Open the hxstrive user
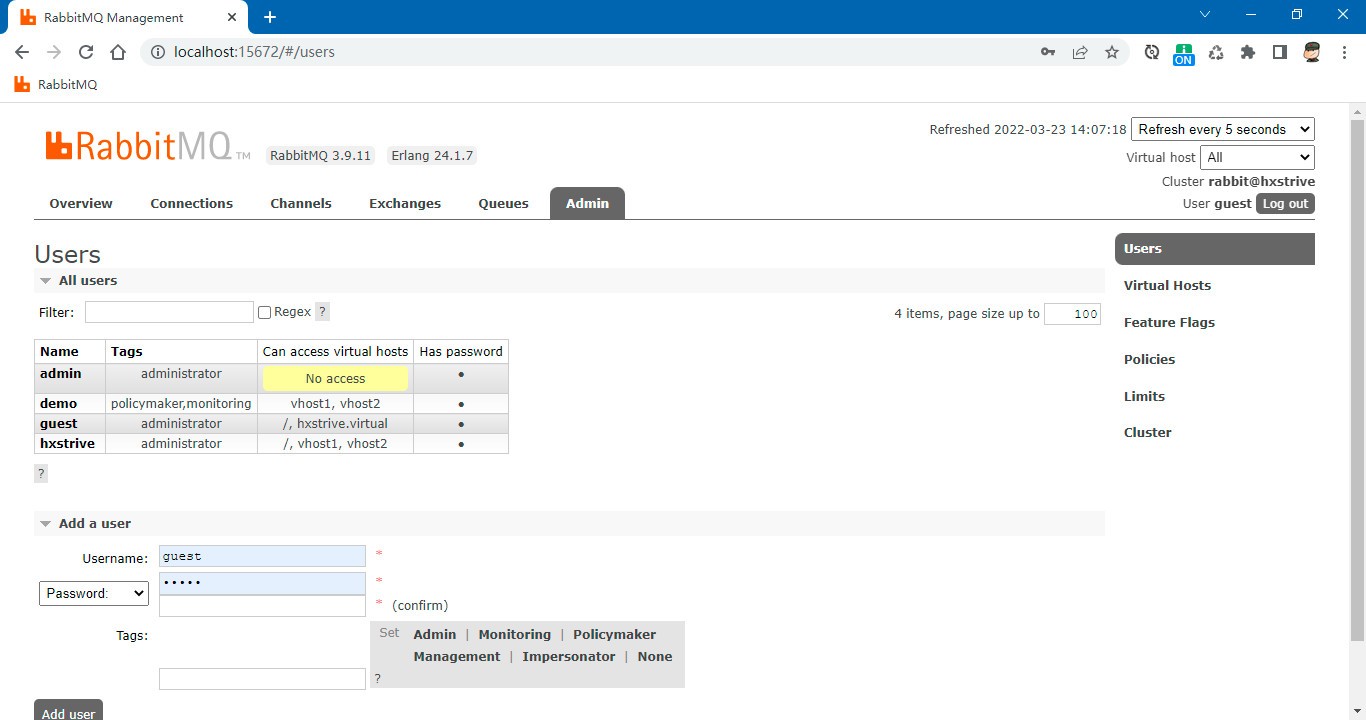Screen dimensions: 1366x720 tap(67, 444)
